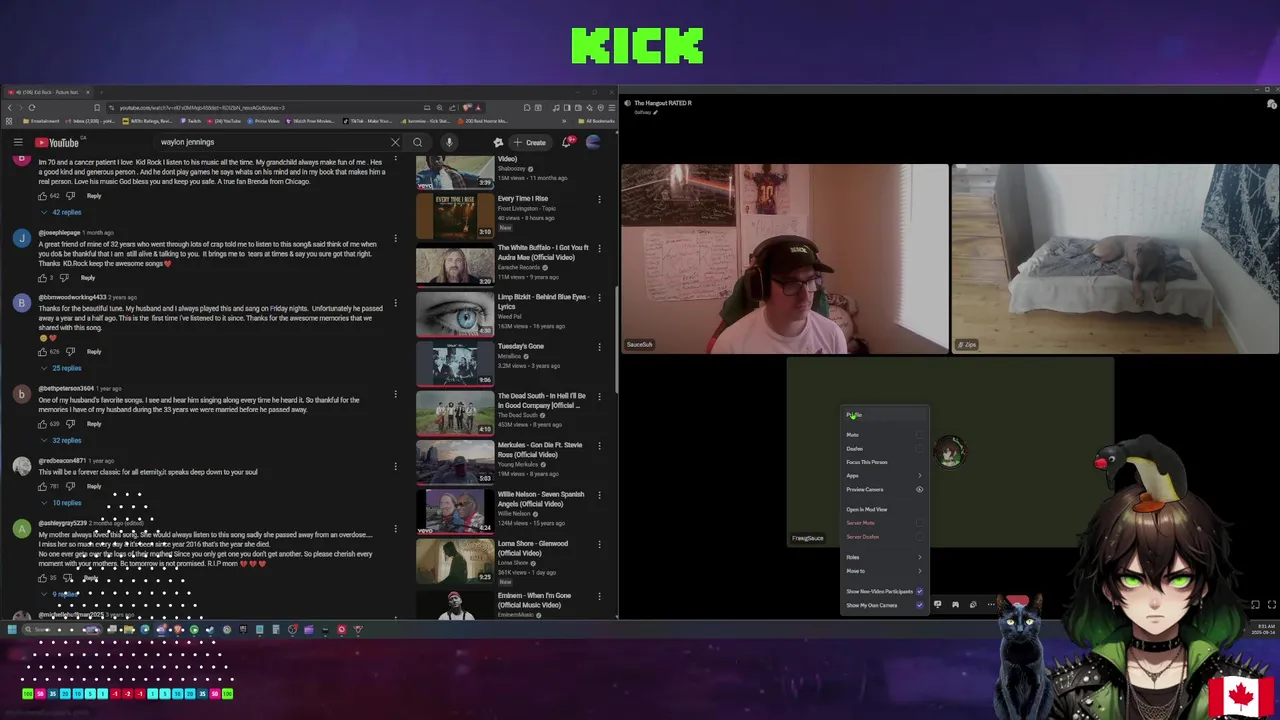The height and width of the screenshot is (720, 1280).
Task: Expand the Move to submenu
Action: [x=884, y=571]
